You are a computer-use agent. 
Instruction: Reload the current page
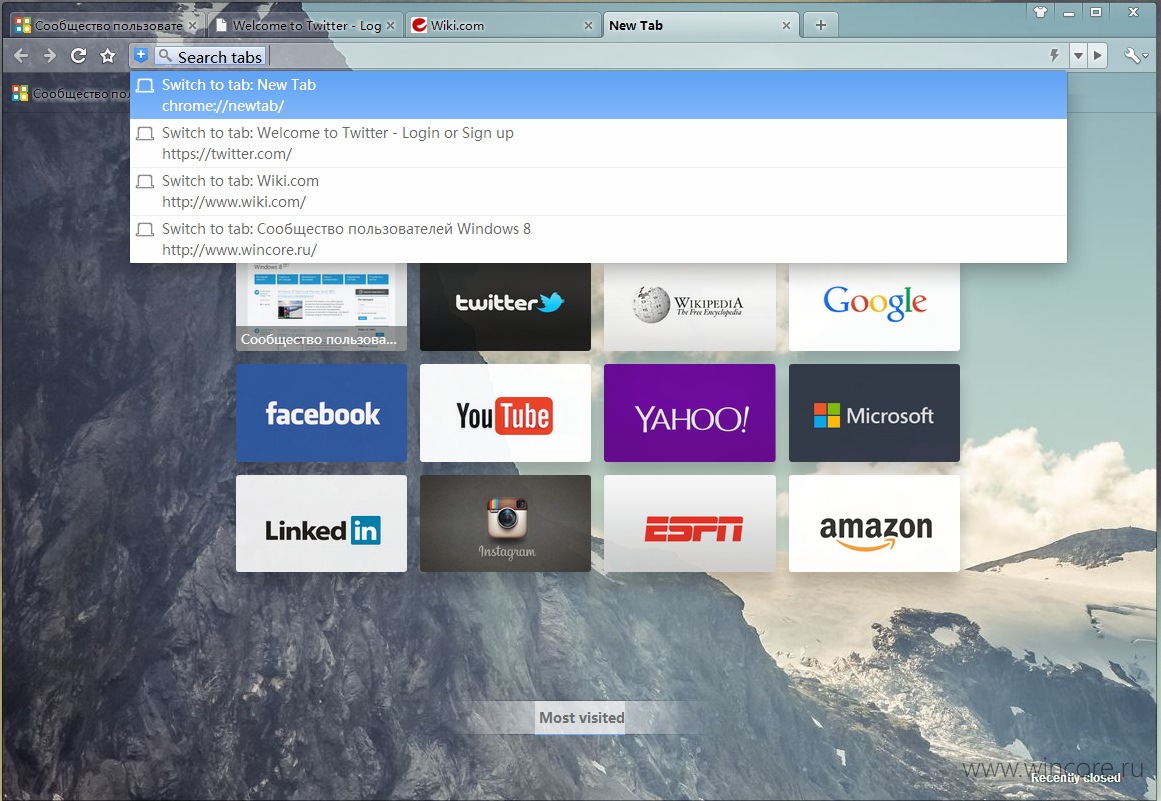click(78, 56)
